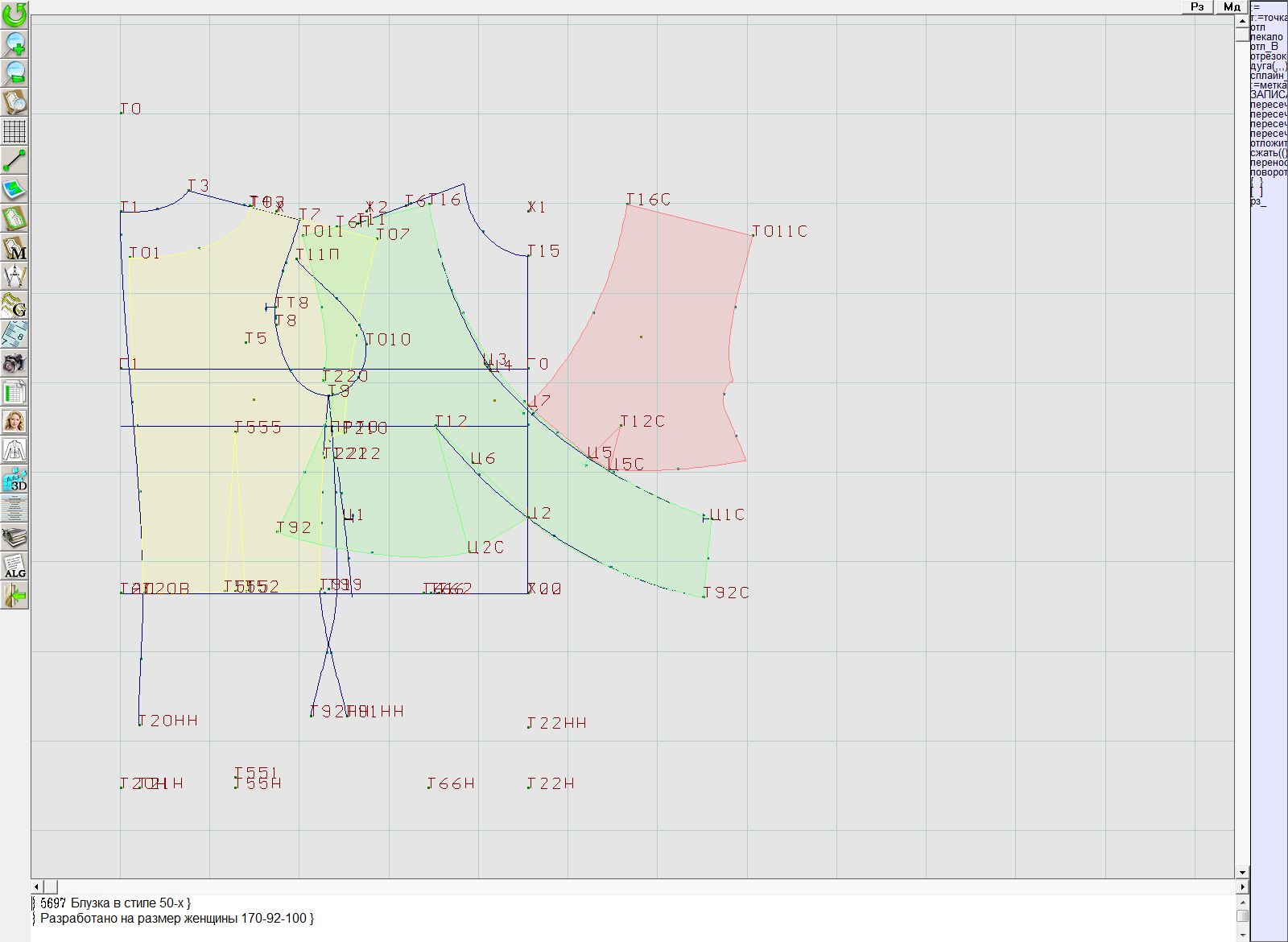Image resolution: width=1288 pixels, height=942 pixels.
Task: Open the green spreadsheet table icon
Action: 14,392
